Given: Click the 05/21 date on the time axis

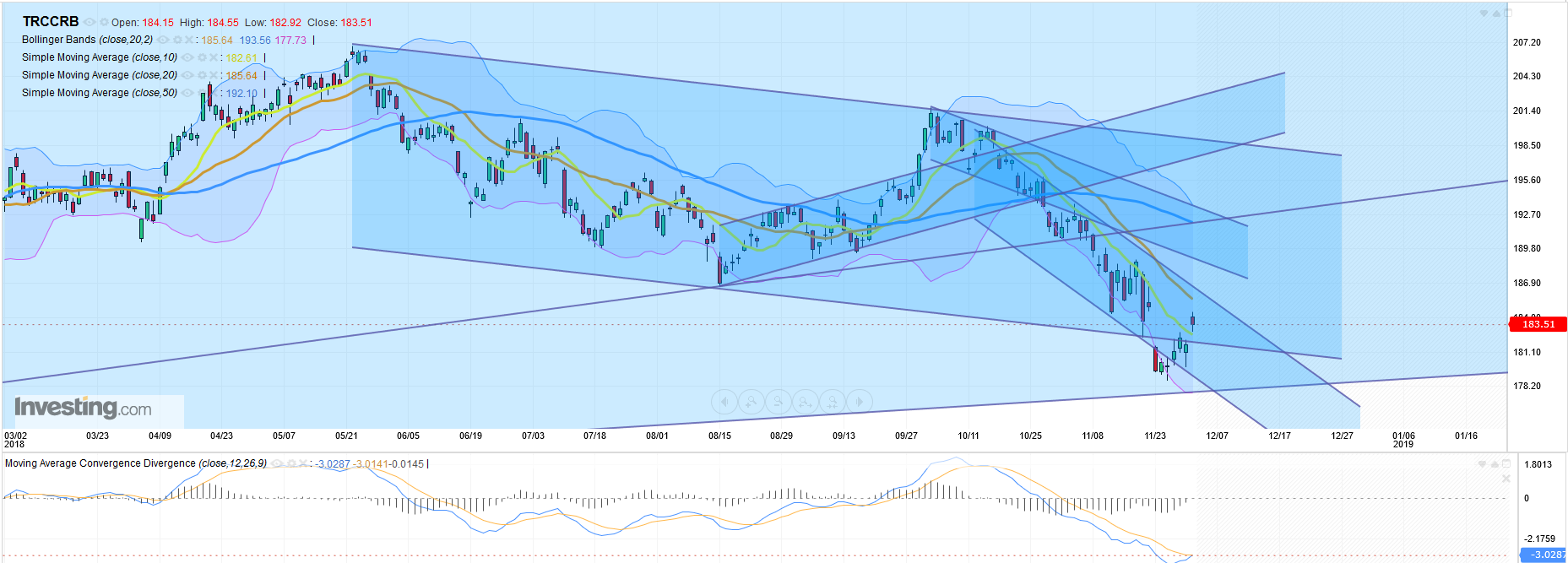Looking at the screenshot, I should tap(346, 436).
